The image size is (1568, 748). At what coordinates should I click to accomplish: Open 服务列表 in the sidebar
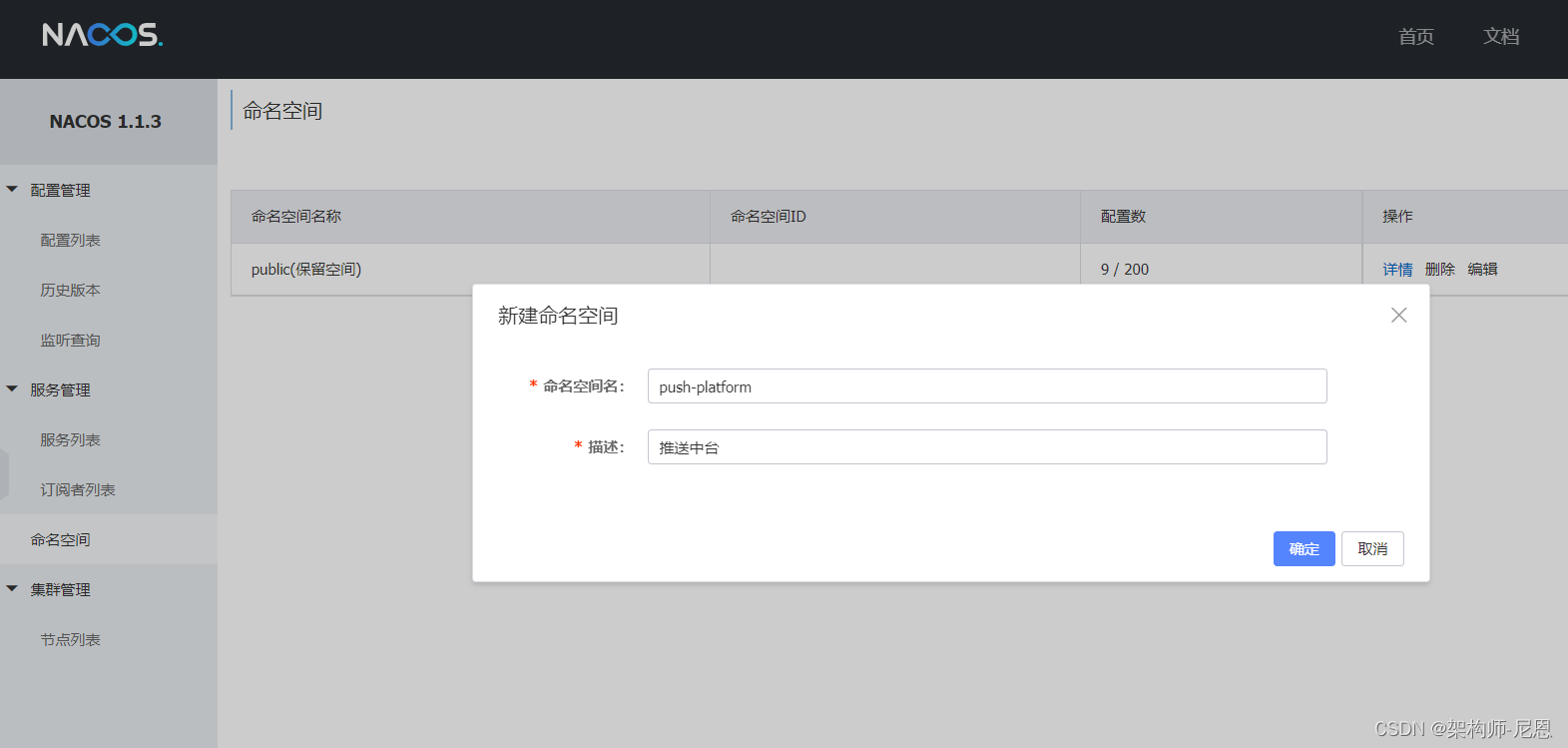[x=70, y=439]
